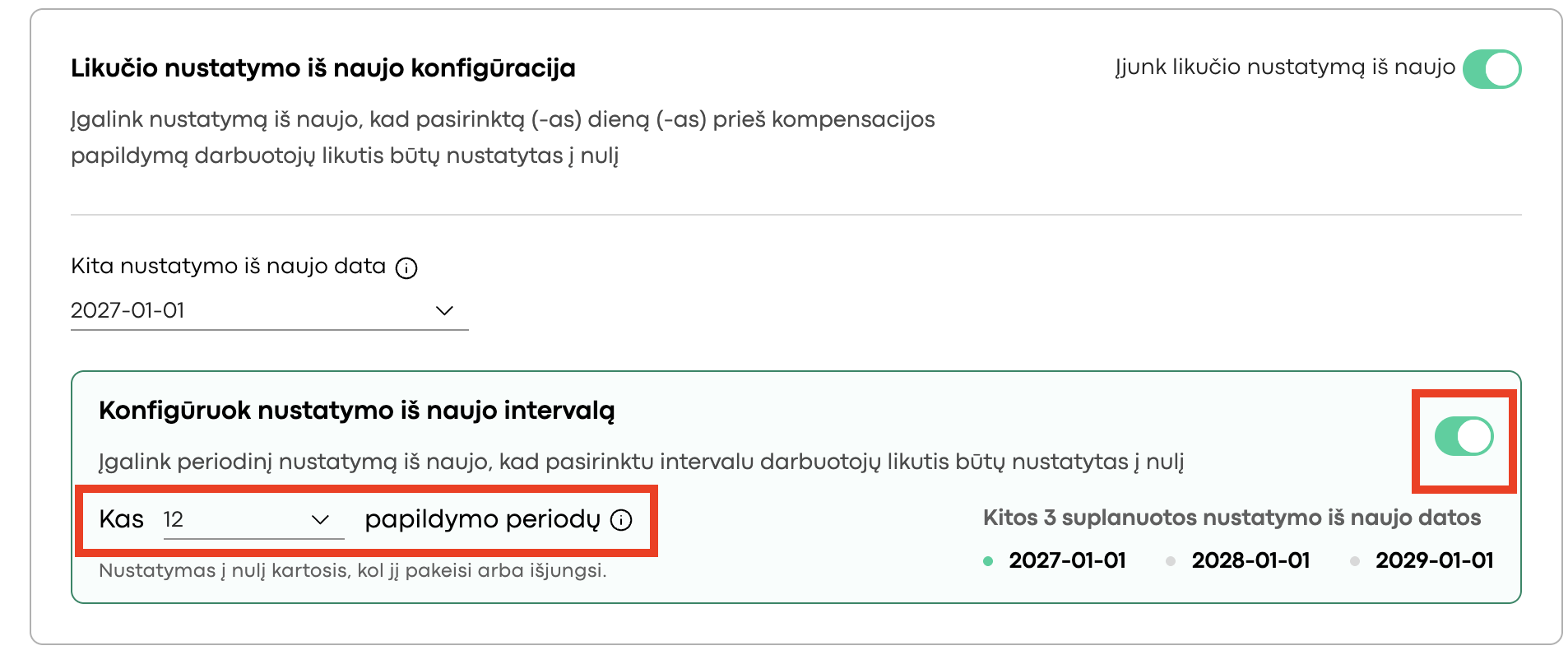The image size is (1568, 655).
Task: Click the Likučio nustatymo iš naujo konfigūracija heading
Action: click(x=323, y=68)
